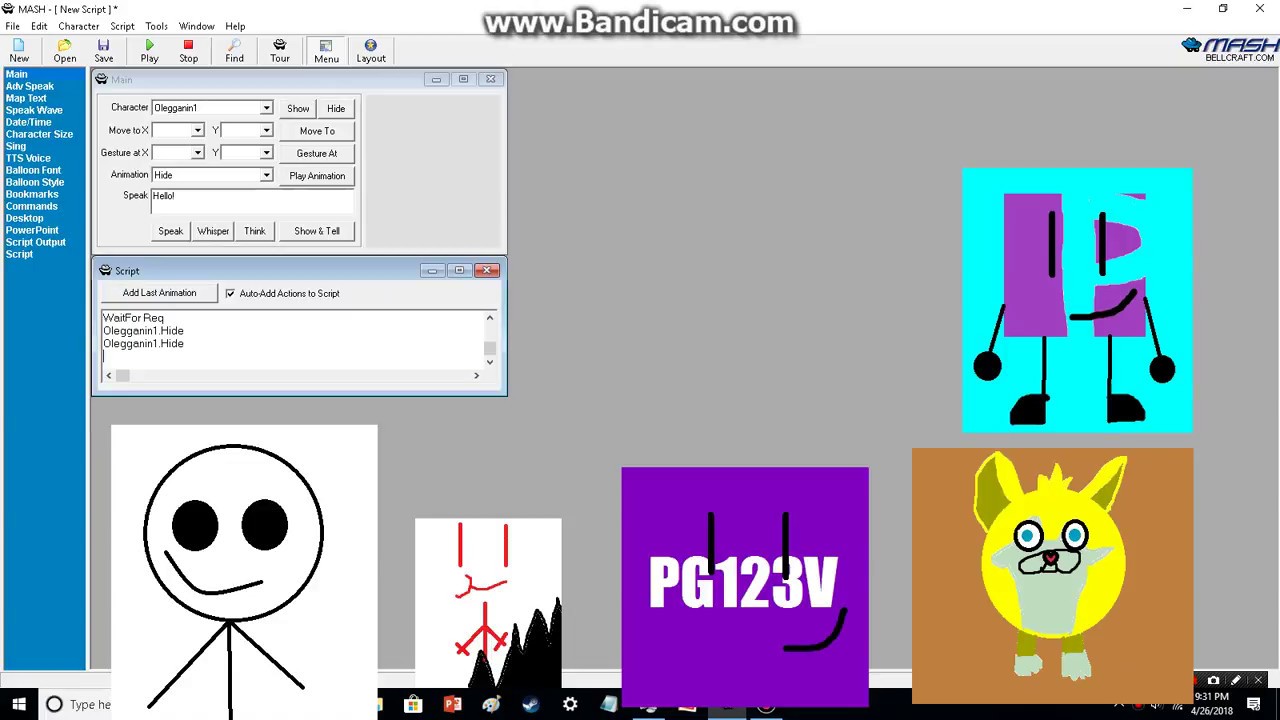The image size is (1280, 720).
Task: Expand the Gesture at X dropdown
Action: pyautogui.click(x=197, y=153)
